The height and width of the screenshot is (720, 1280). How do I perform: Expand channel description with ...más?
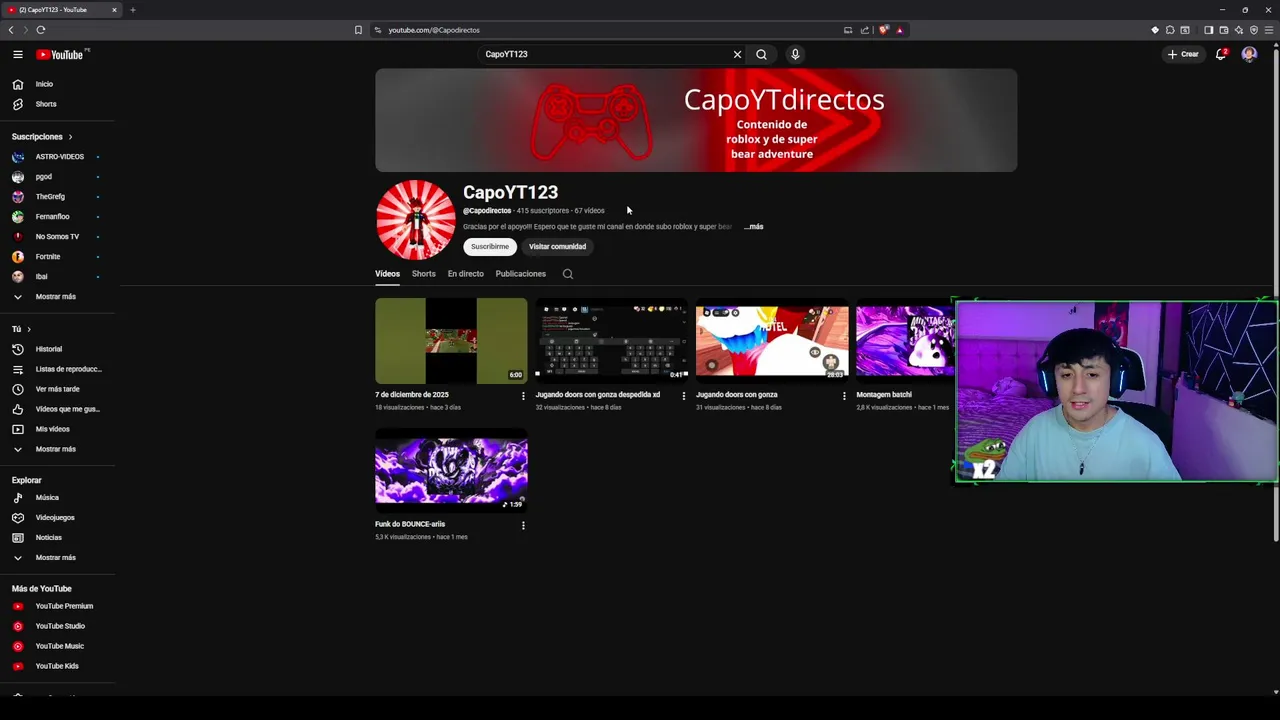[754, 227]
